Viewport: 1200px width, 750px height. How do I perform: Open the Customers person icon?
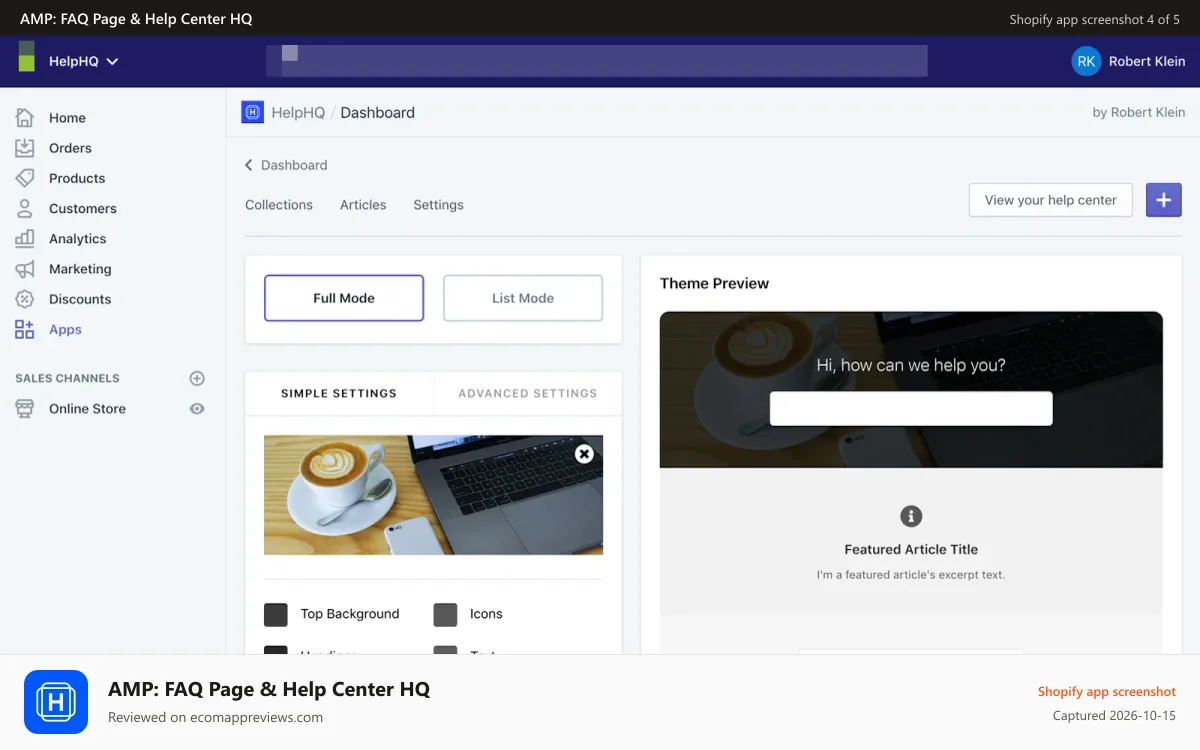[25, 208]
